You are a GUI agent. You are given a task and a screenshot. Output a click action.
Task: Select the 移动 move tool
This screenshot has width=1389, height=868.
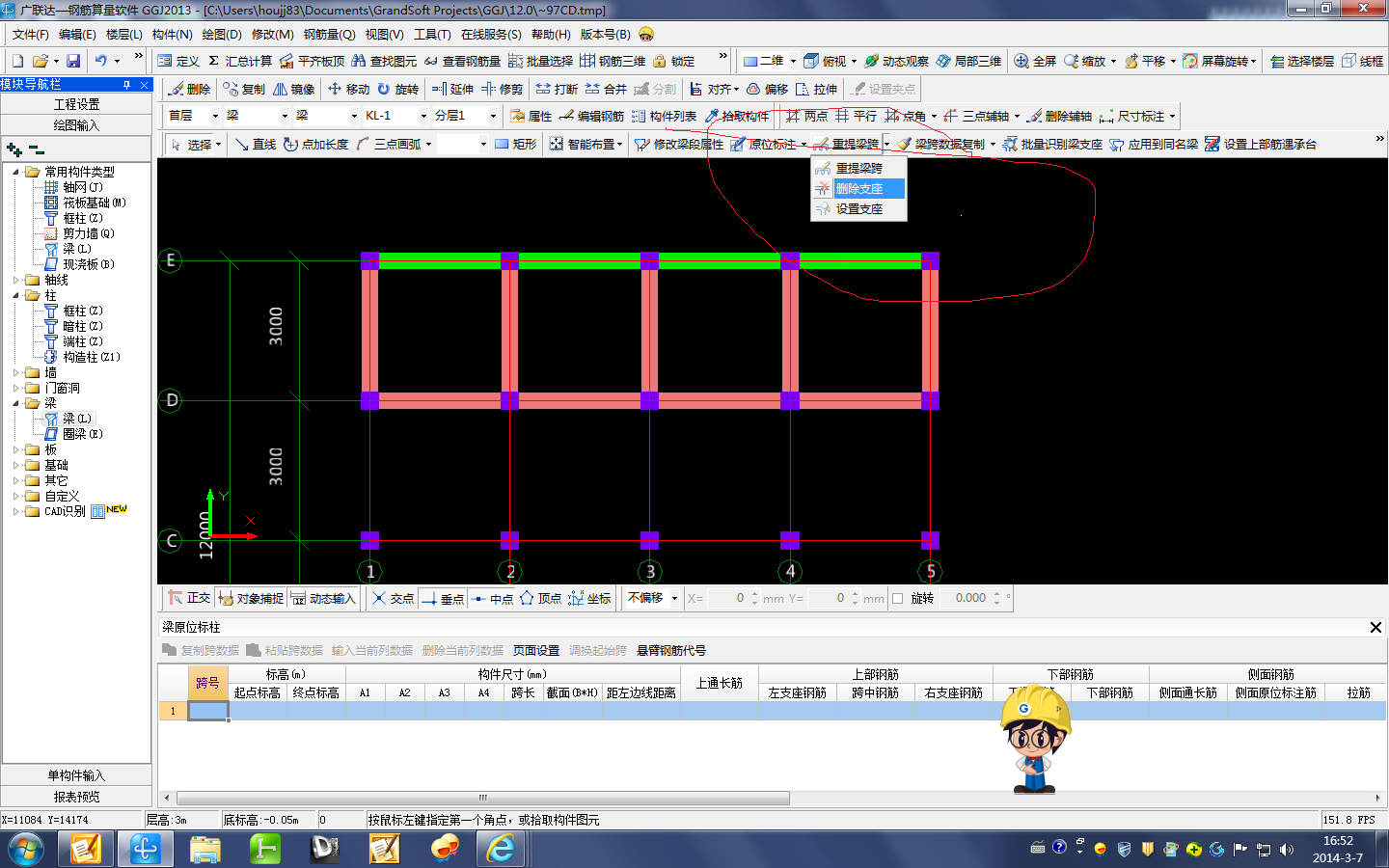[x=348, y=89]
